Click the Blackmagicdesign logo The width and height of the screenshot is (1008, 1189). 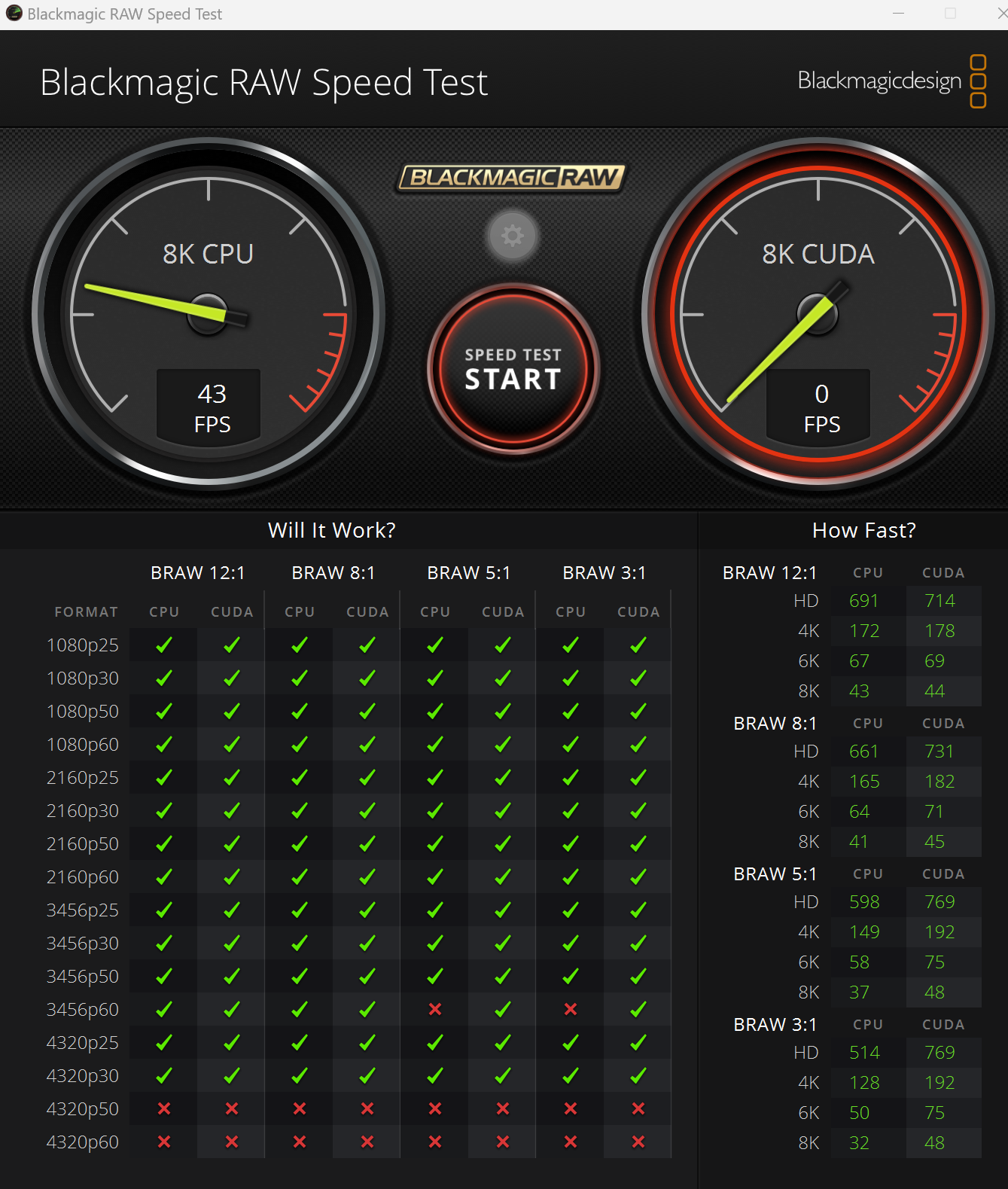(x=892, y=81)
